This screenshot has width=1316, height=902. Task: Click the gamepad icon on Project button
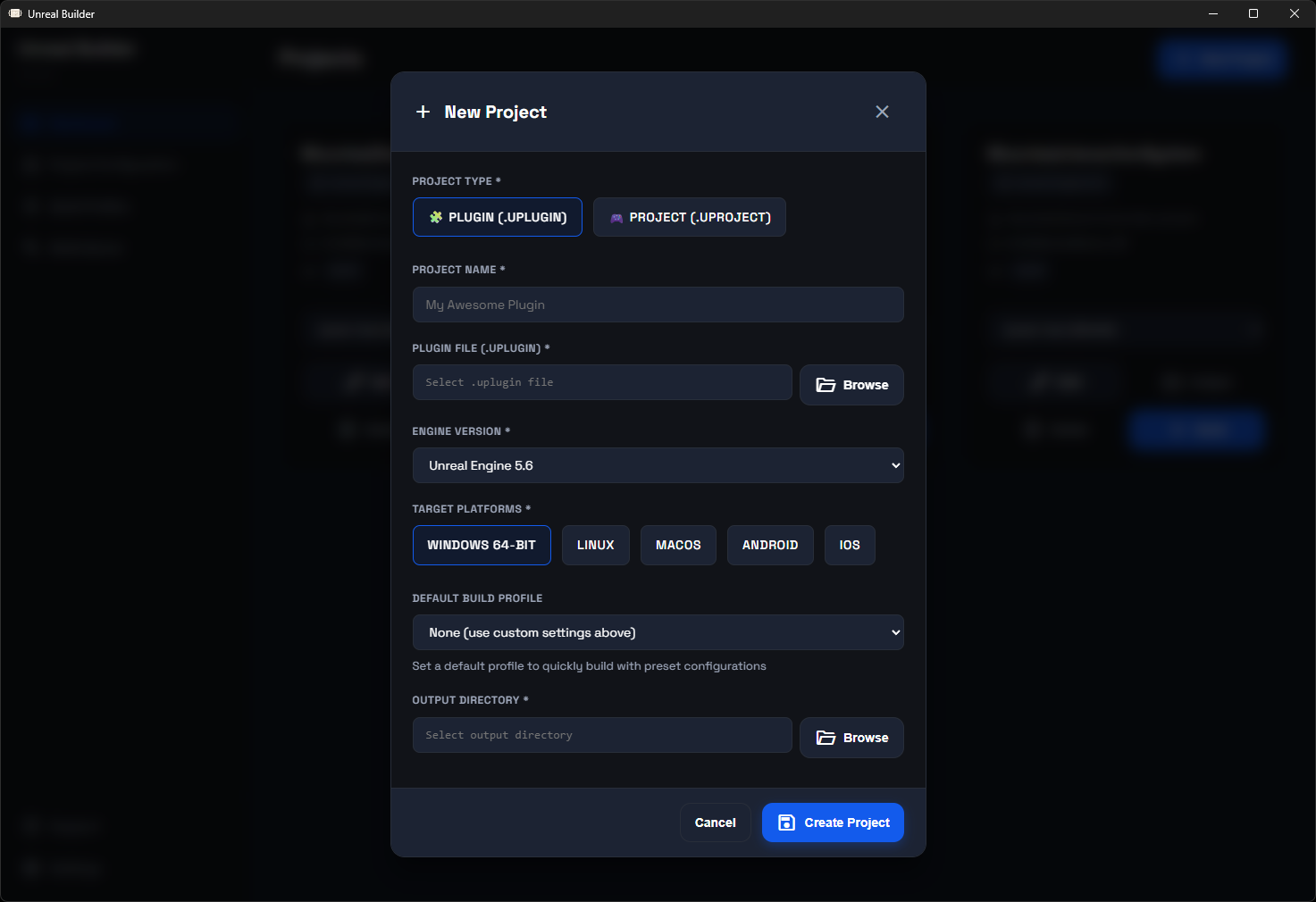click(x=616, y=218)
